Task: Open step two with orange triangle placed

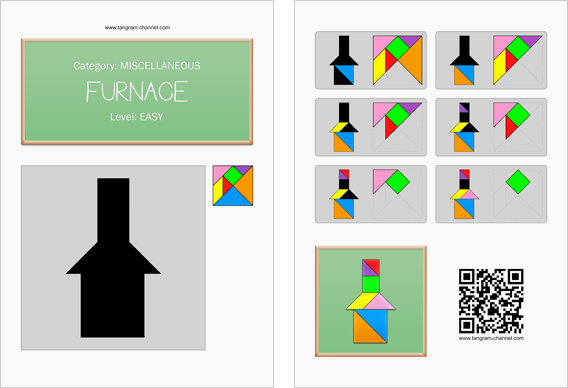Action: click(x=491, y=60)
